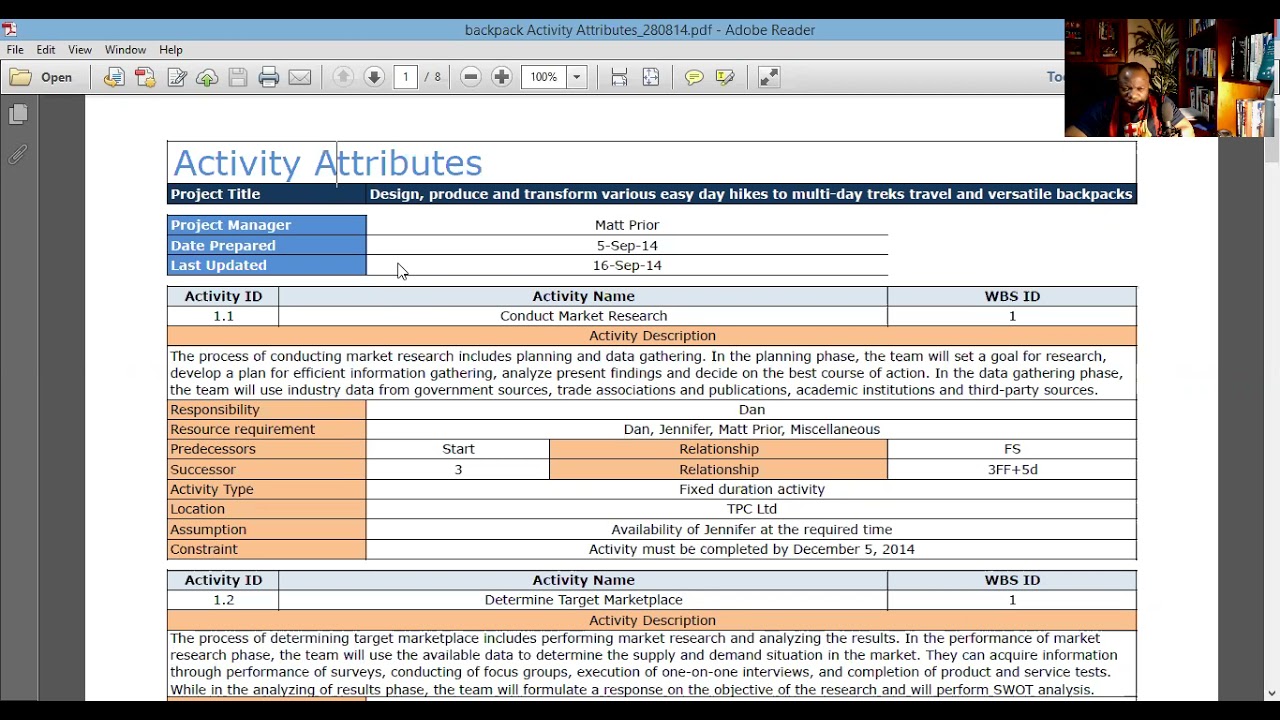Click the '16-Sep-14' last updated value
The height and width of the screenshot is (720, 1280).
(x=627, y=265)
